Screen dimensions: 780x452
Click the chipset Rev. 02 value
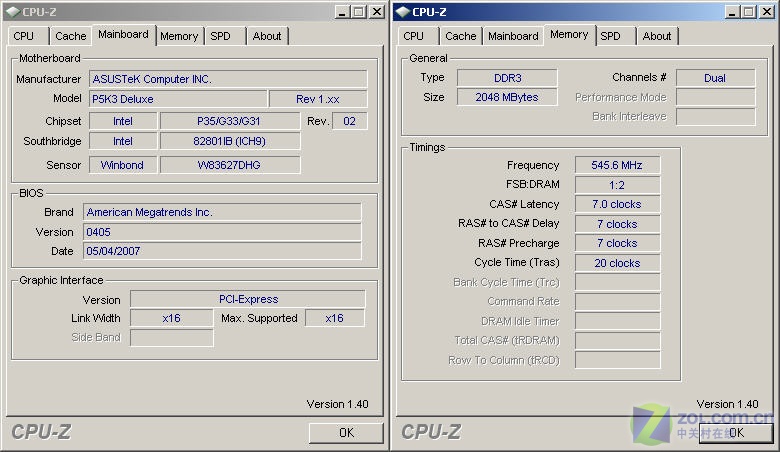[x=349, y=121]
